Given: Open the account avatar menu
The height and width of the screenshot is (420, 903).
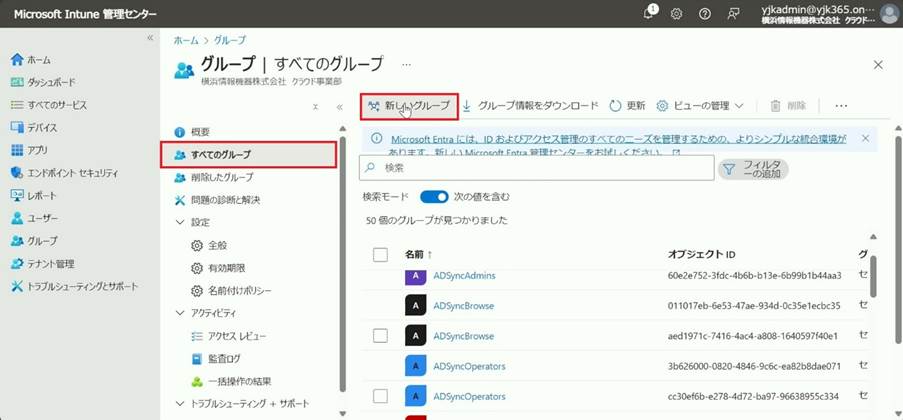Looking at the screenshot, I should [x=890, y=14].
